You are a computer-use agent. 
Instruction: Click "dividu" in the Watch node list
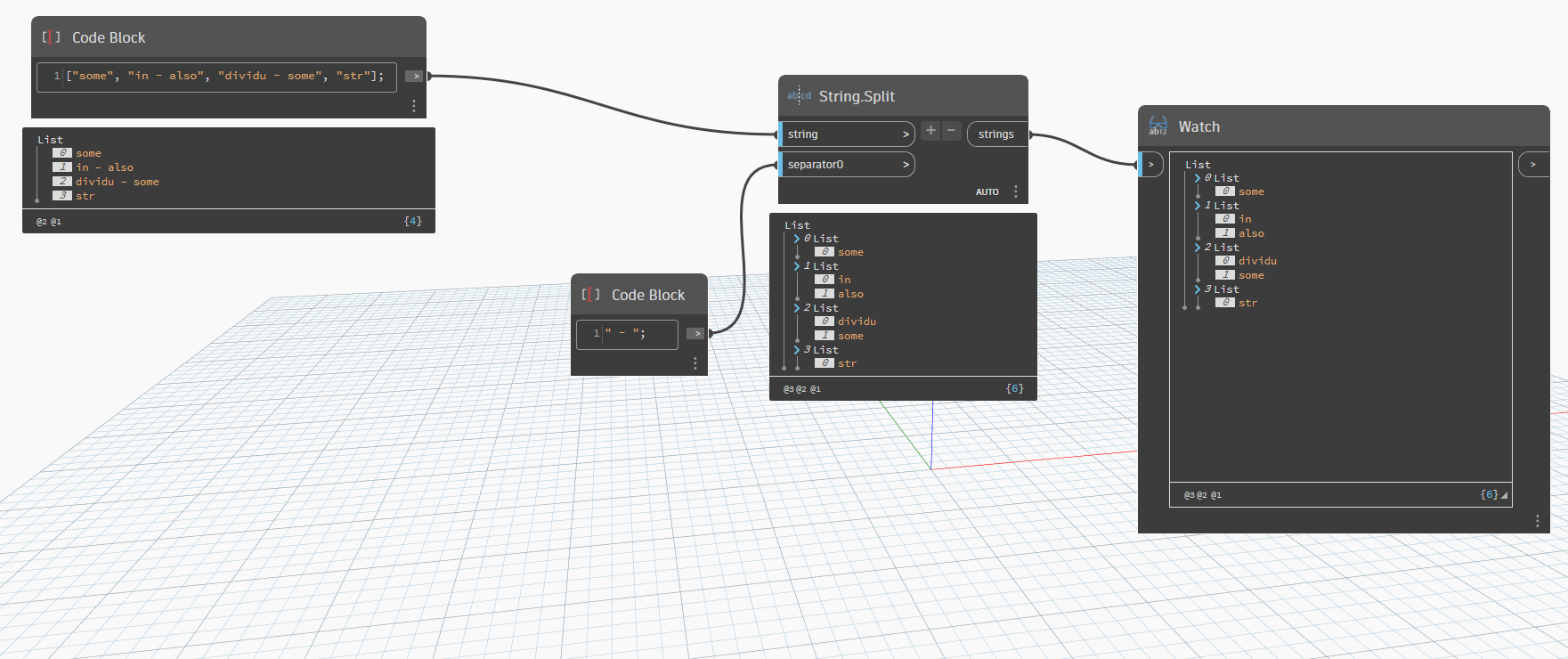tap(1257, 261)
